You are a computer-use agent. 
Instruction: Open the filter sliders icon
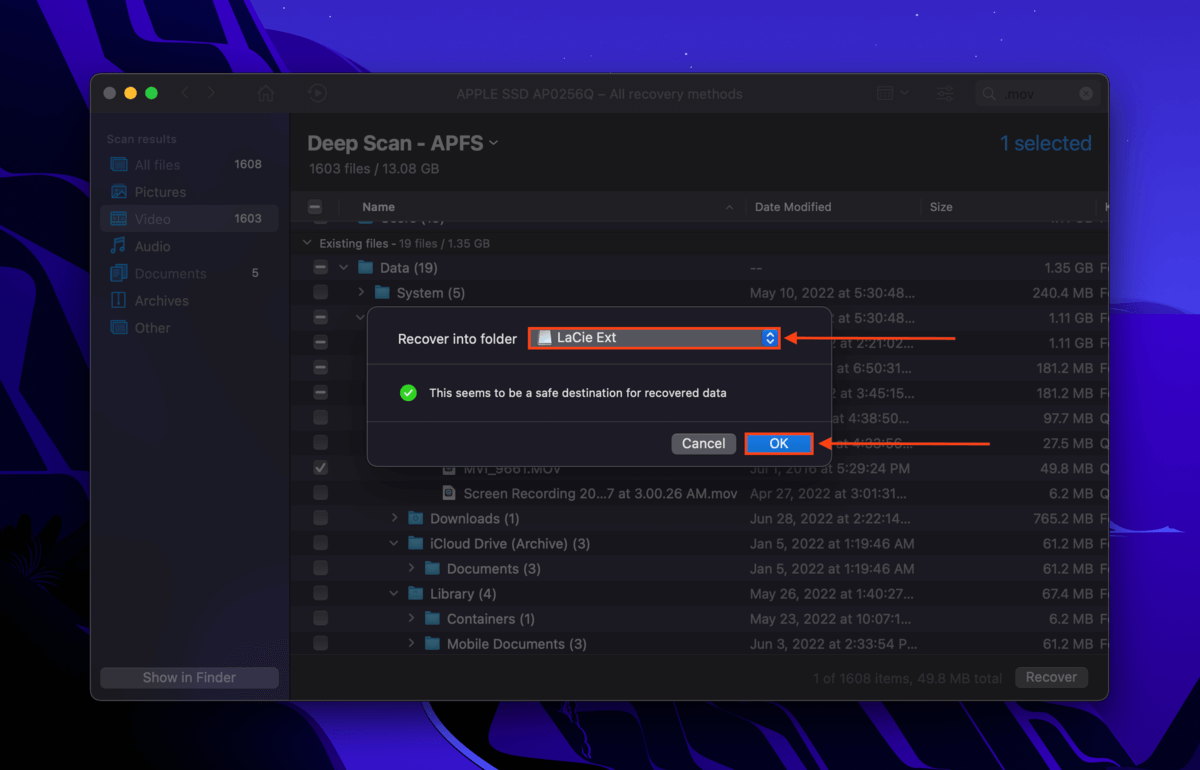click(945, 94)
